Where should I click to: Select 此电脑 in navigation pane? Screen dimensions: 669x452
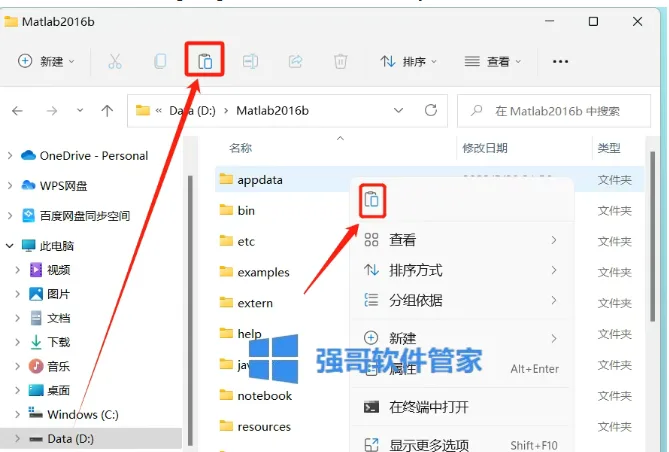coord(56,246)
